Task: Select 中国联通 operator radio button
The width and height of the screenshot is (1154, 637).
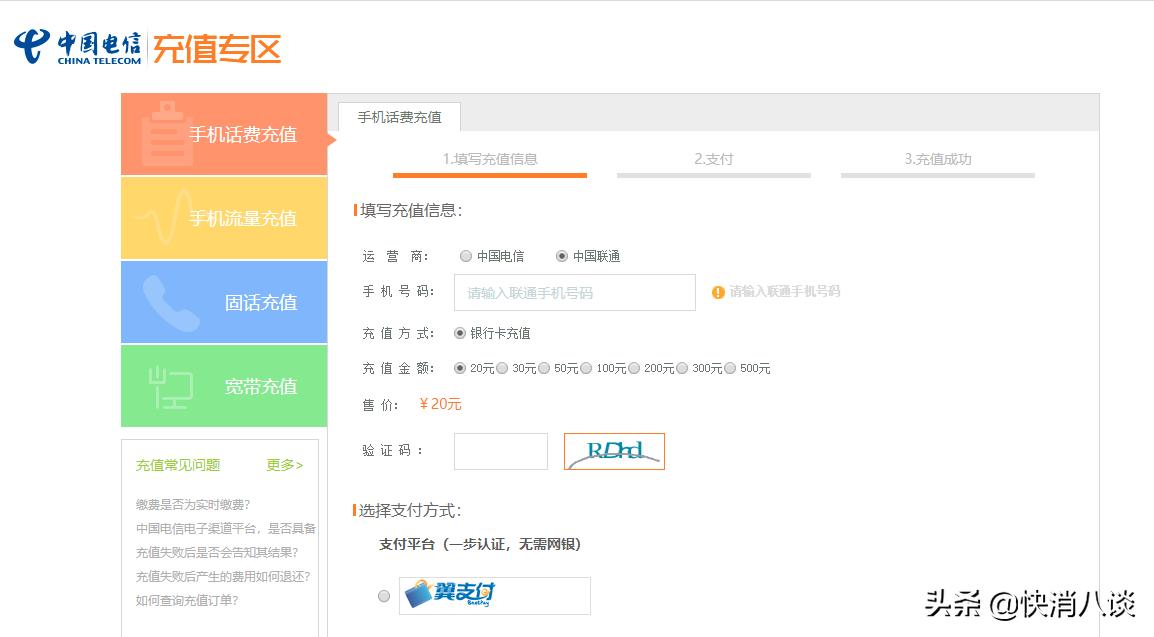Action: [x=562, y=256]
